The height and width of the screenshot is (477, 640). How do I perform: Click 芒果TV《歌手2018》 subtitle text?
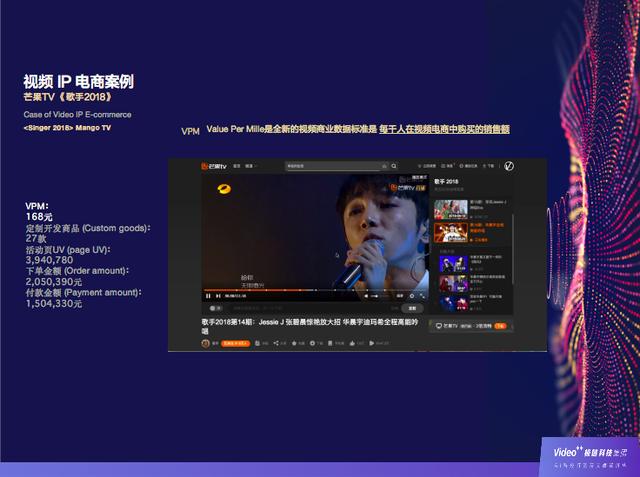point(68,97)
